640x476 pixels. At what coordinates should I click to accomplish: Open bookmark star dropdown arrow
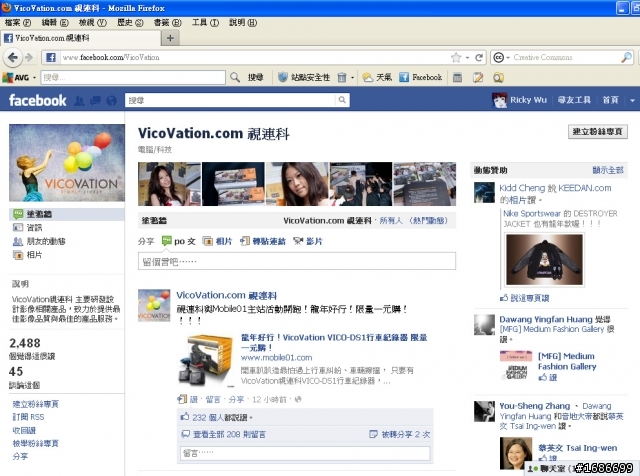(x=467, y=58)
